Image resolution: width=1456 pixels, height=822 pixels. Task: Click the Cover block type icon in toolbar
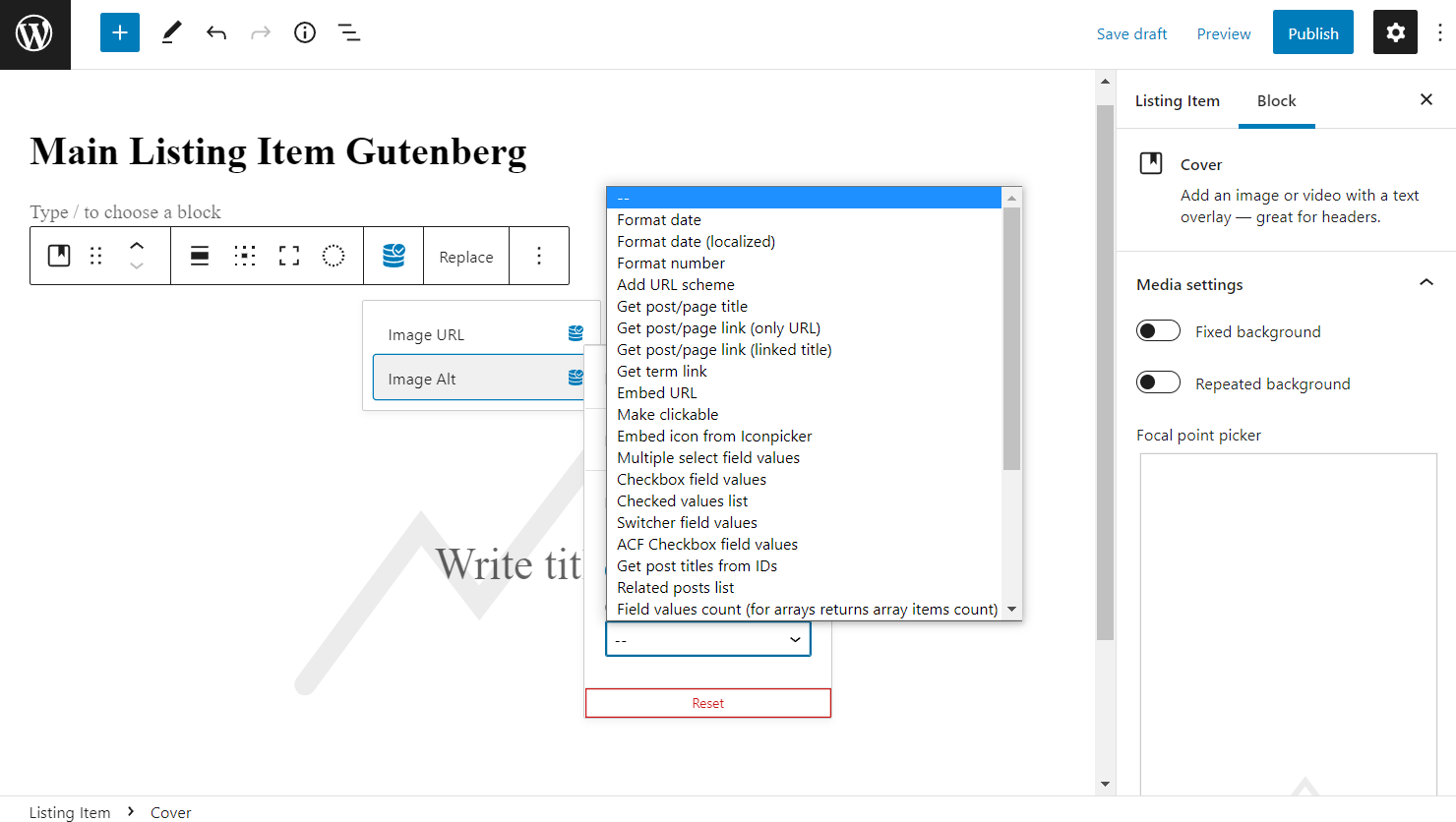click(59, 256)
